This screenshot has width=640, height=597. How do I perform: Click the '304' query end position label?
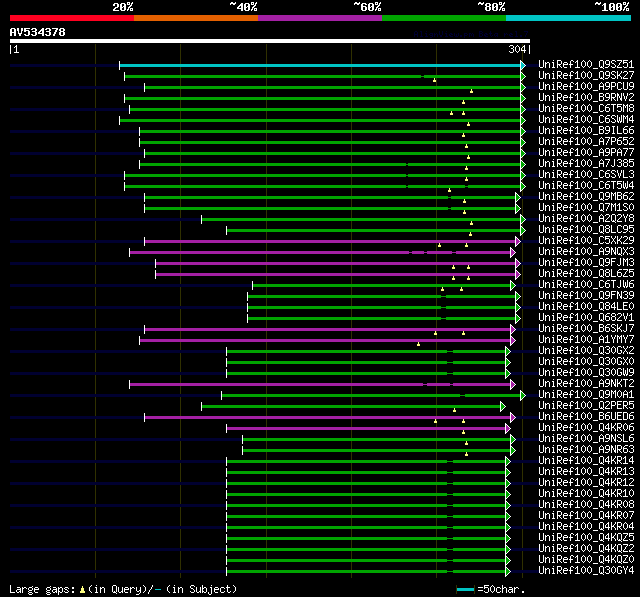pyautogui.click(x=517, y=49)
